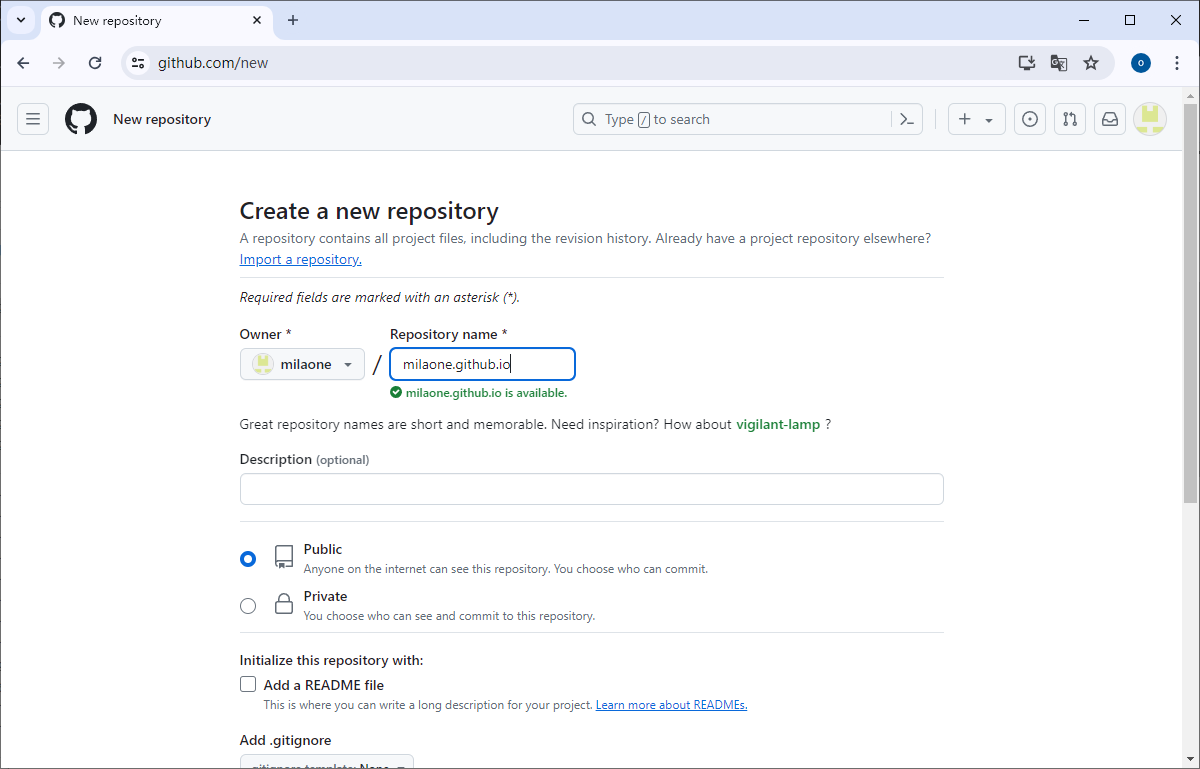Screen dimensions: 1200x769
Task: Click the search magnifier icon
Action: point(590,119)
